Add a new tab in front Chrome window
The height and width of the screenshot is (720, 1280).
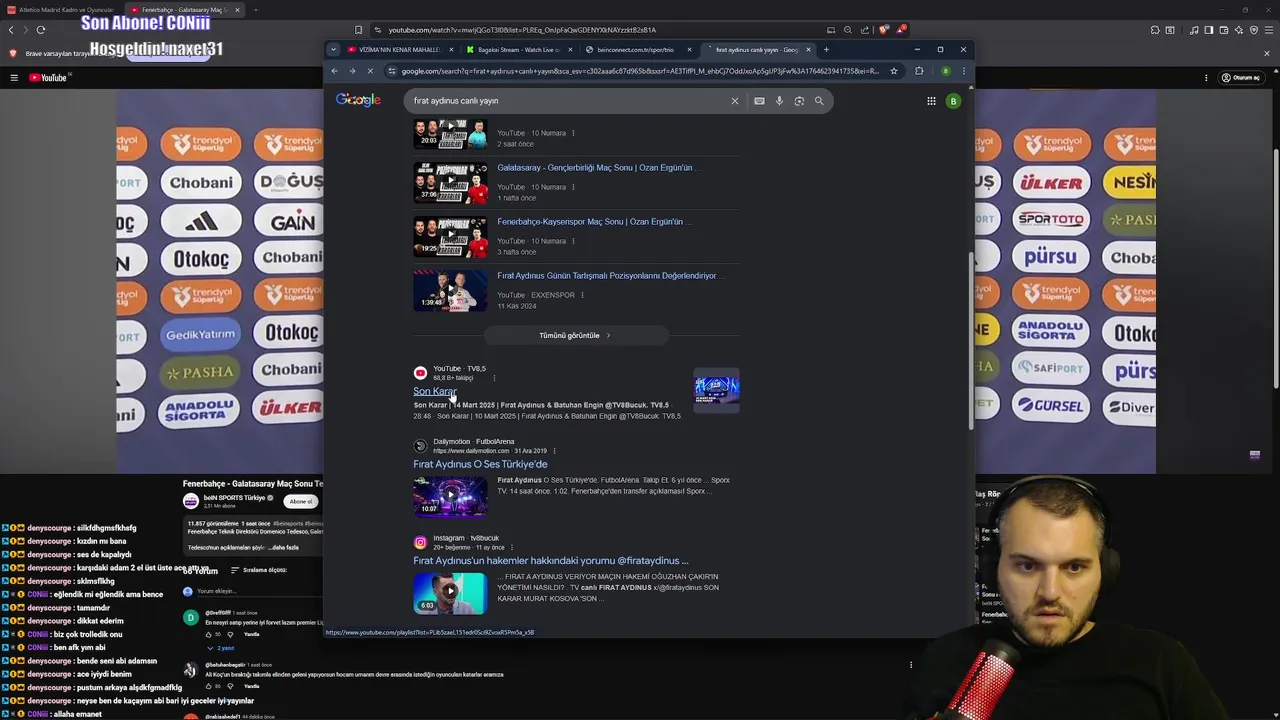pos(826,49)
